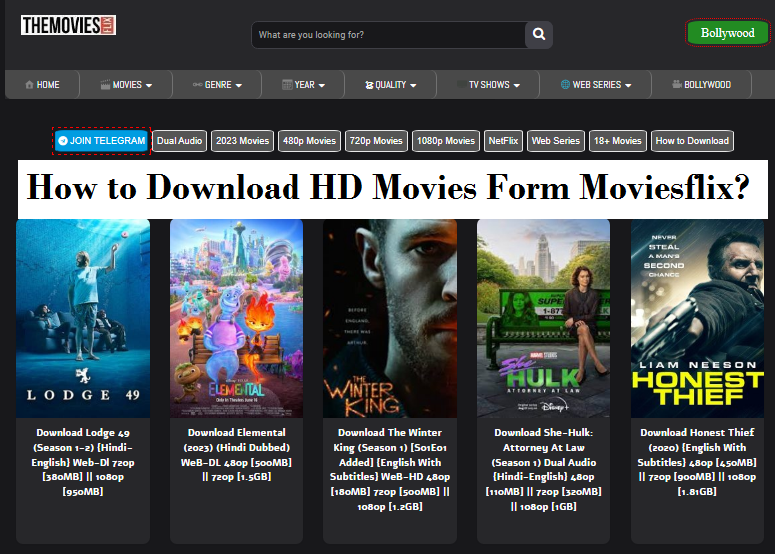
Task: Open the HOME menu item
Action: click(x=43, y=85)
